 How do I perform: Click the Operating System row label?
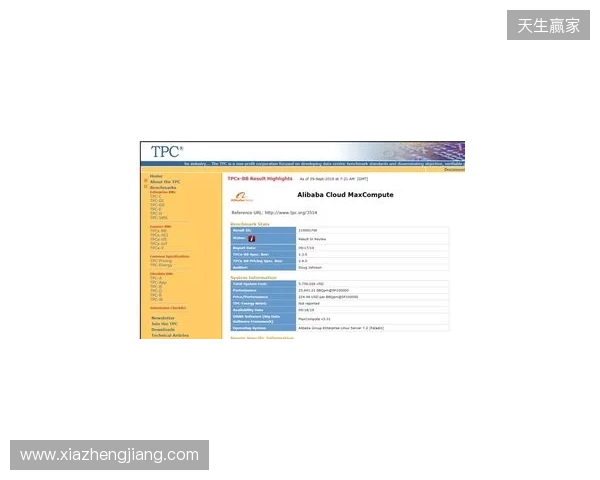[249, 328]
